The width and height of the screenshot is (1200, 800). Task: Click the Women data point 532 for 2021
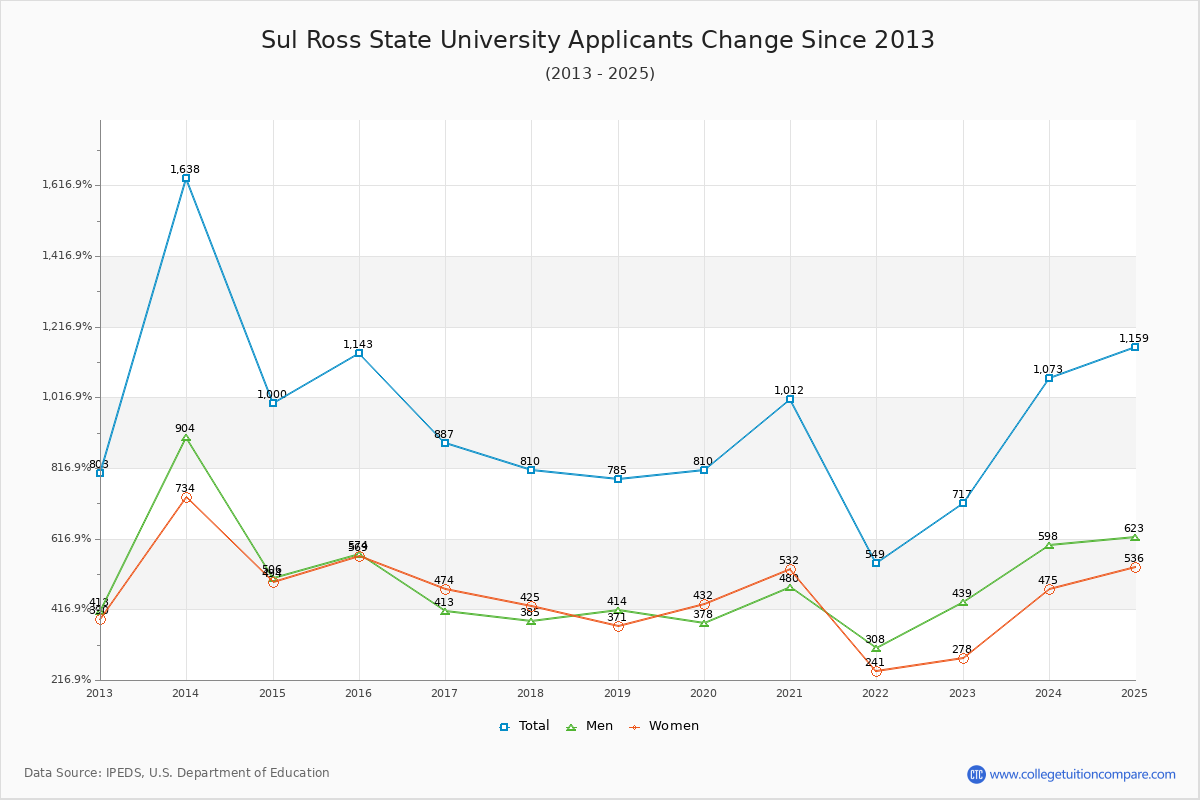pos(790,569)
